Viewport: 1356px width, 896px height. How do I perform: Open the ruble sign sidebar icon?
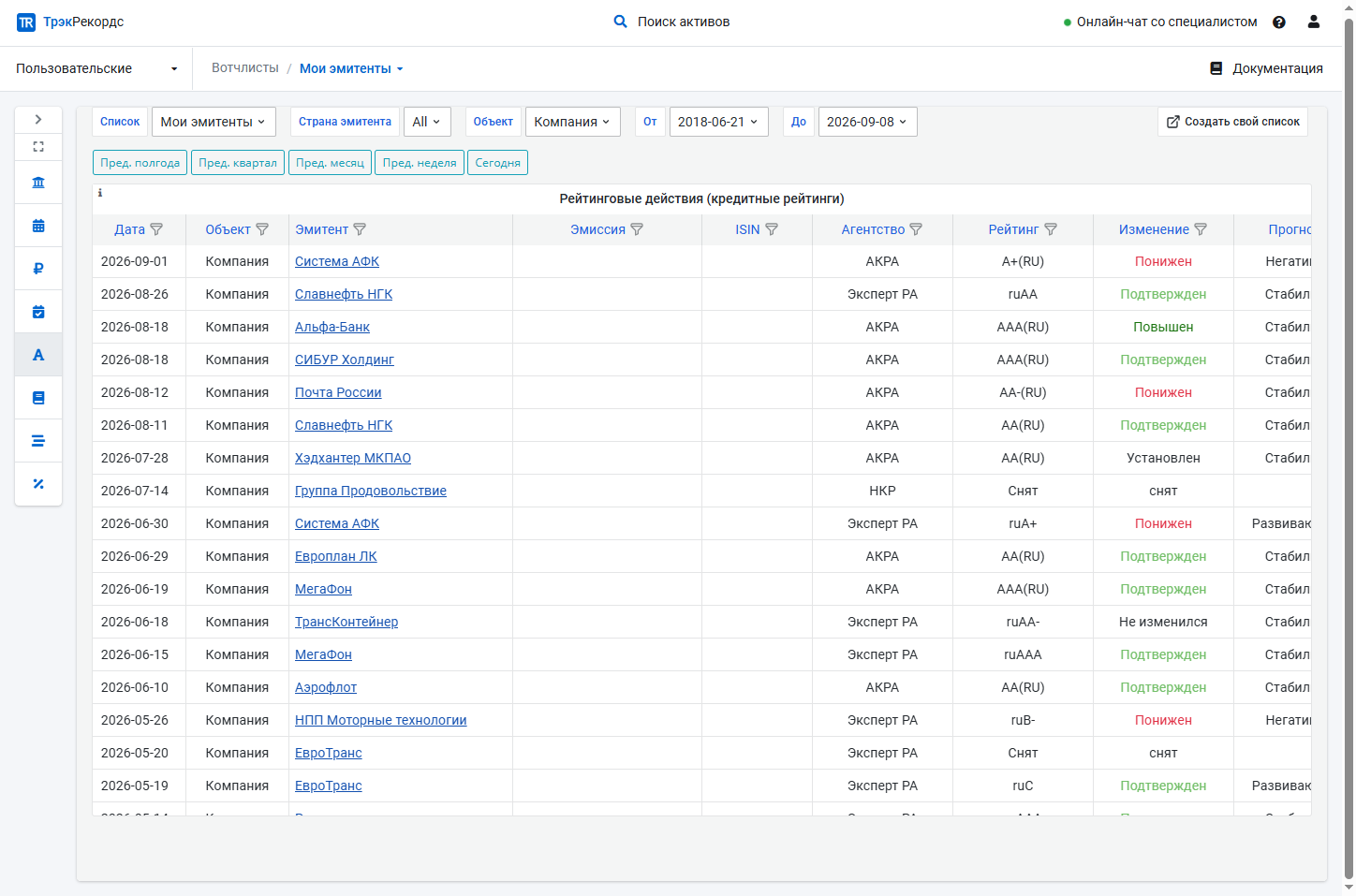(x=38, y=269)
